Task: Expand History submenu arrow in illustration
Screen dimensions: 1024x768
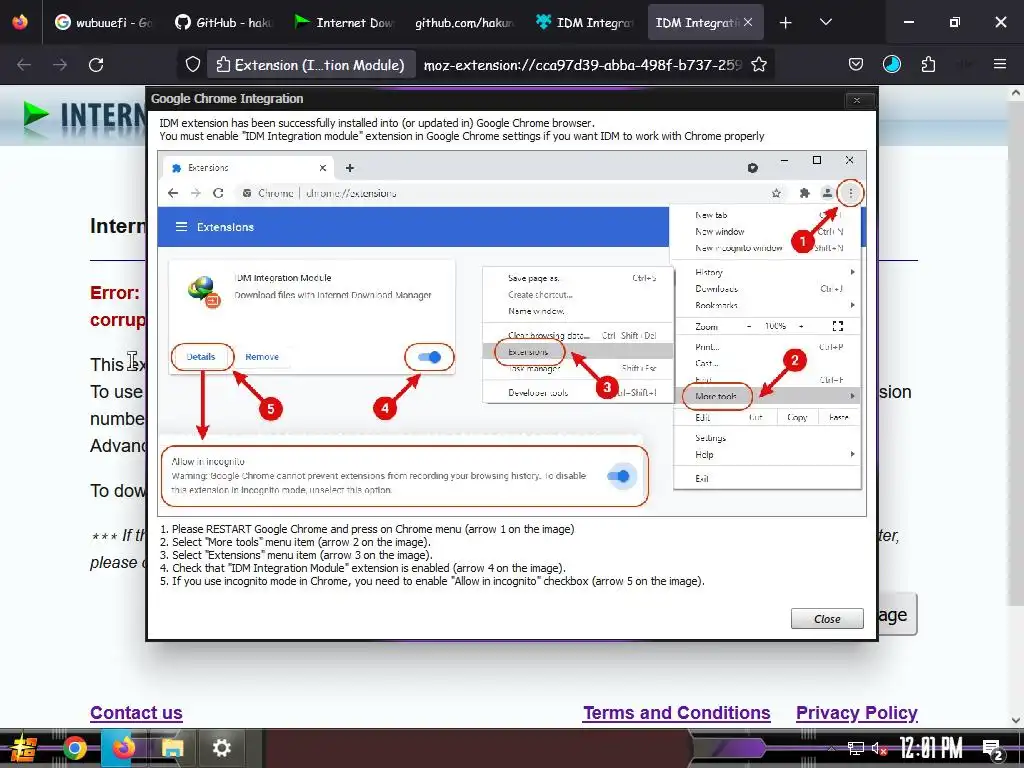Action: click(x=853, y=272)
